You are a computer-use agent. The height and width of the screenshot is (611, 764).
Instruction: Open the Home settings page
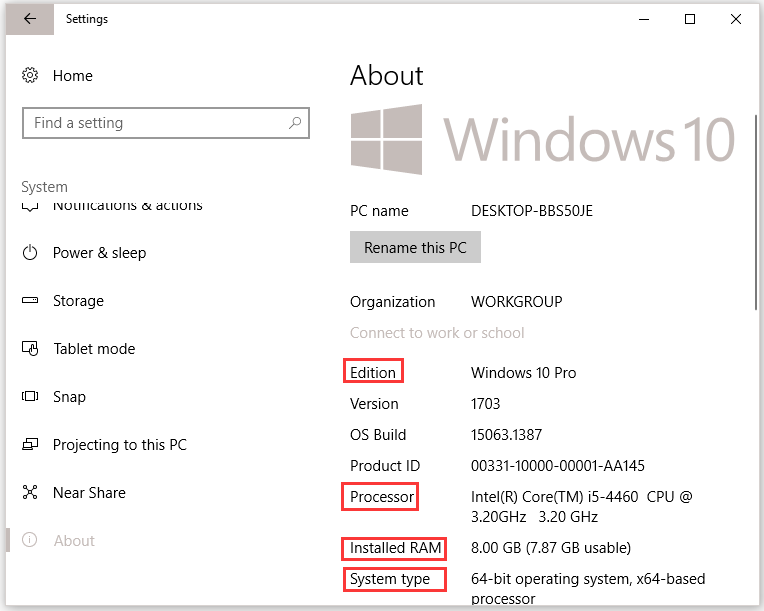click(x=73, y=76)
